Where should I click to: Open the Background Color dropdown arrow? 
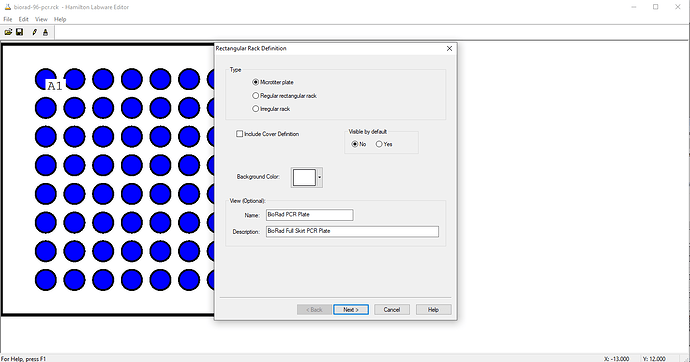(x=320, y=177)
